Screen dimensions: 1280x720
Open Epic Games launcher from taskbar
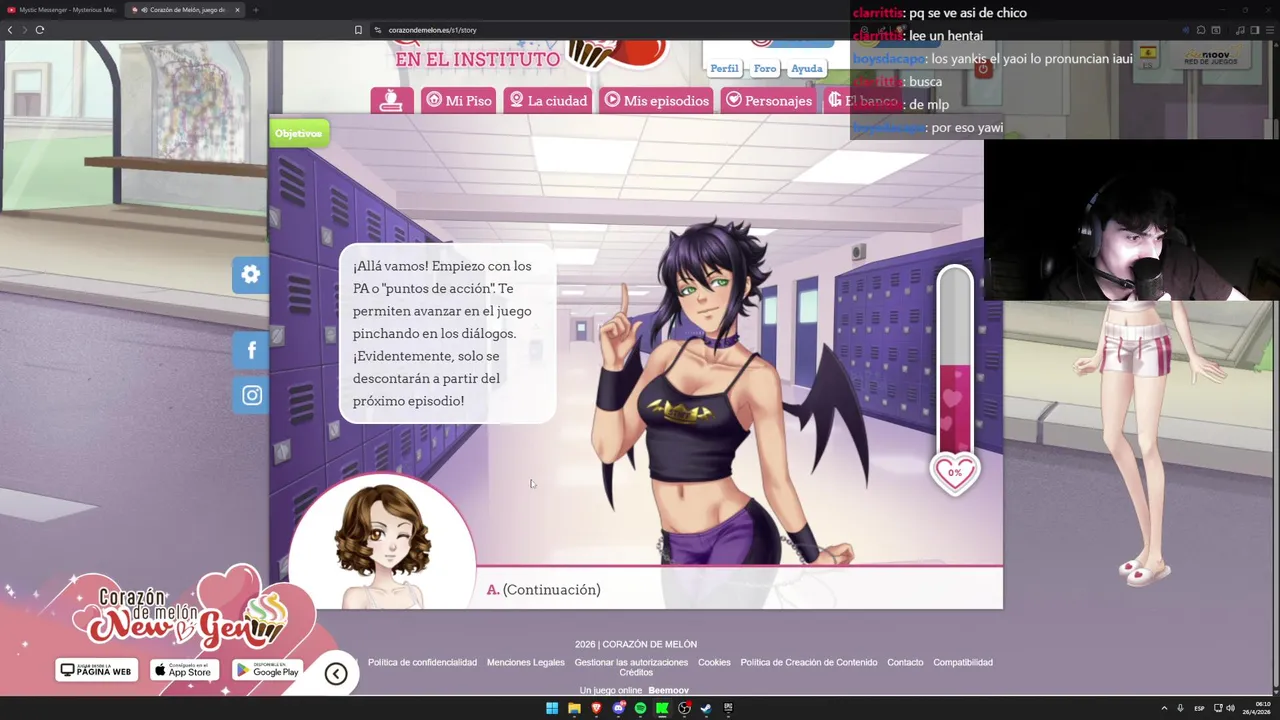coord(728,708)
